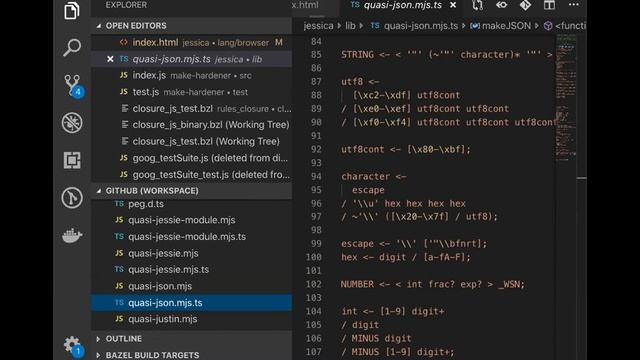Open Source Control view with 4 badge
This screenshot has height=360, width=640.
tap(73, 86)
